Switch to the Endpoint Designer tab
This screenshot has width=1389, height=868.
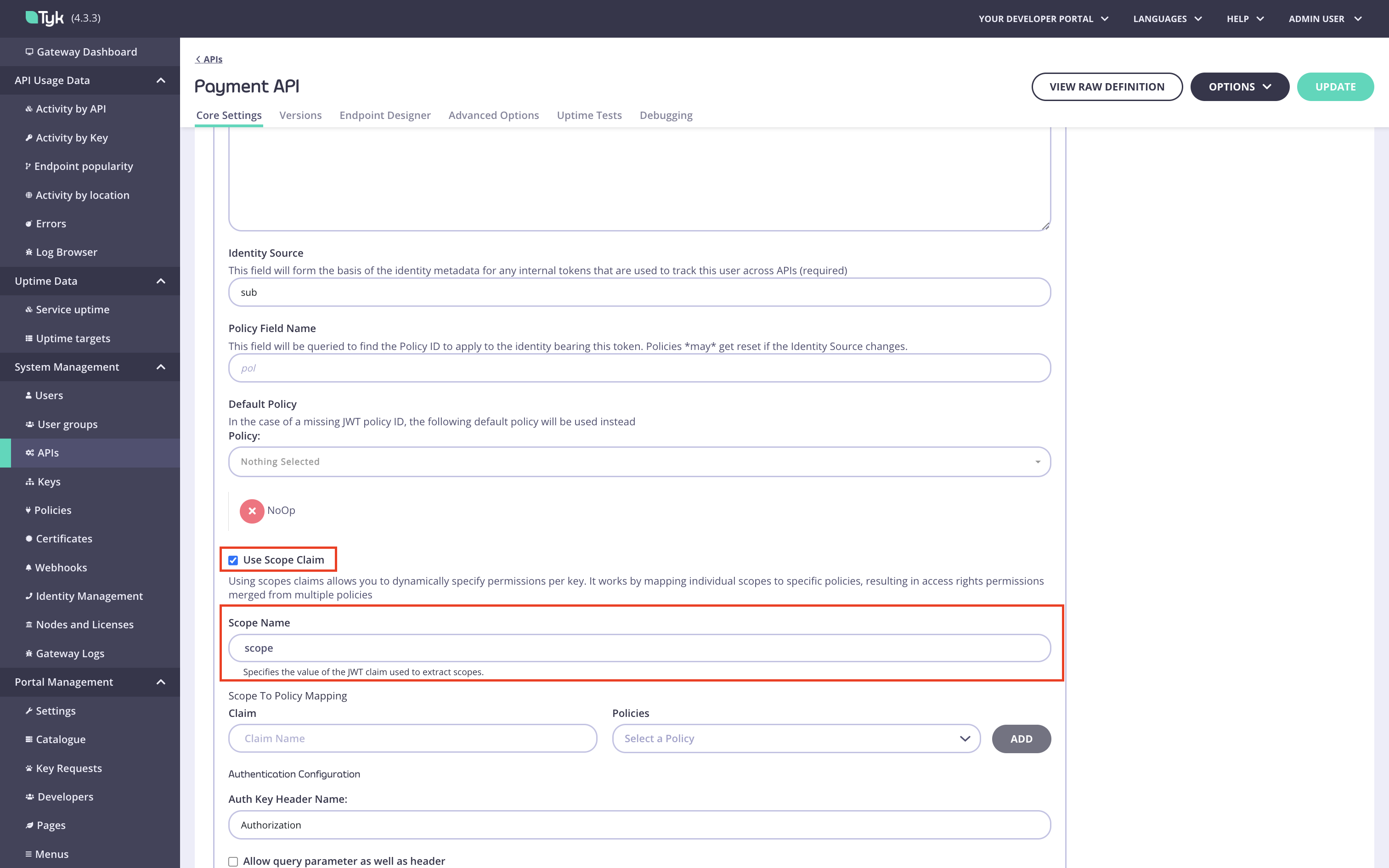coord(385,115)
